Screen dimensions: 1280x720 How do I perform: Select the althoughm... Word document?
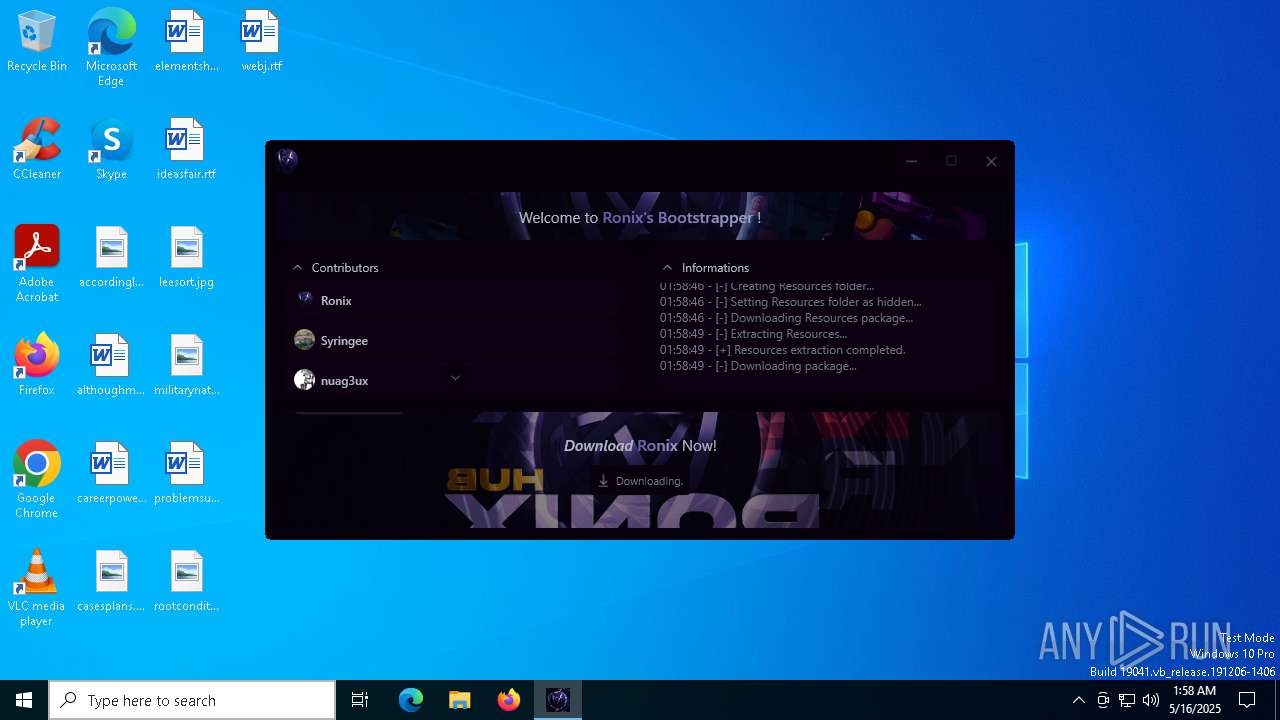coord(111,366)
